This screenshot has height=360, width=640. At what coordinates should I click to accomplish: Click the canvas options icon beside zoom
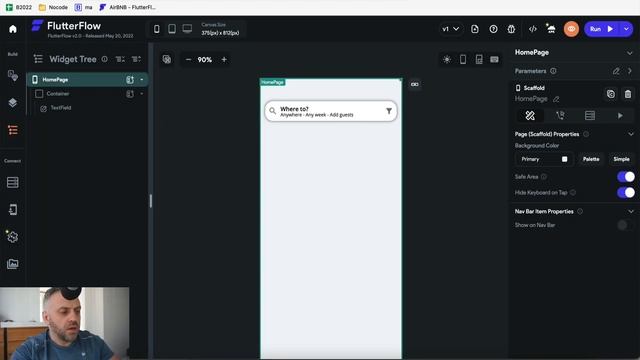pyautogui.click(x=167, y=60)
